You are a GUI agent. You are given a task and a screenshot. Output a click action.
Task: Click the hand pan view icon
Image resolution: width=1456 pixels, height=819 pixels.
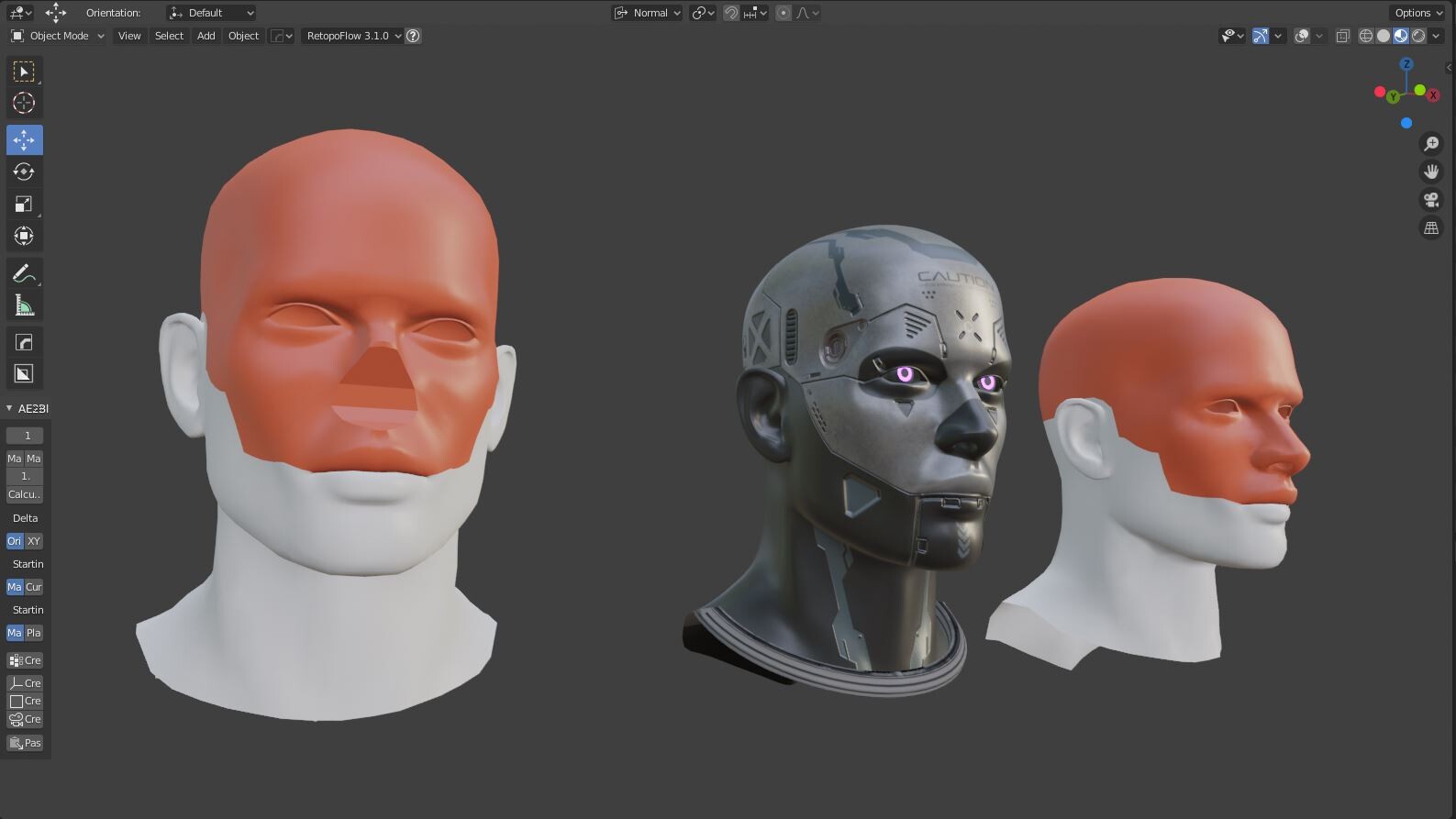coord(1430,172)
